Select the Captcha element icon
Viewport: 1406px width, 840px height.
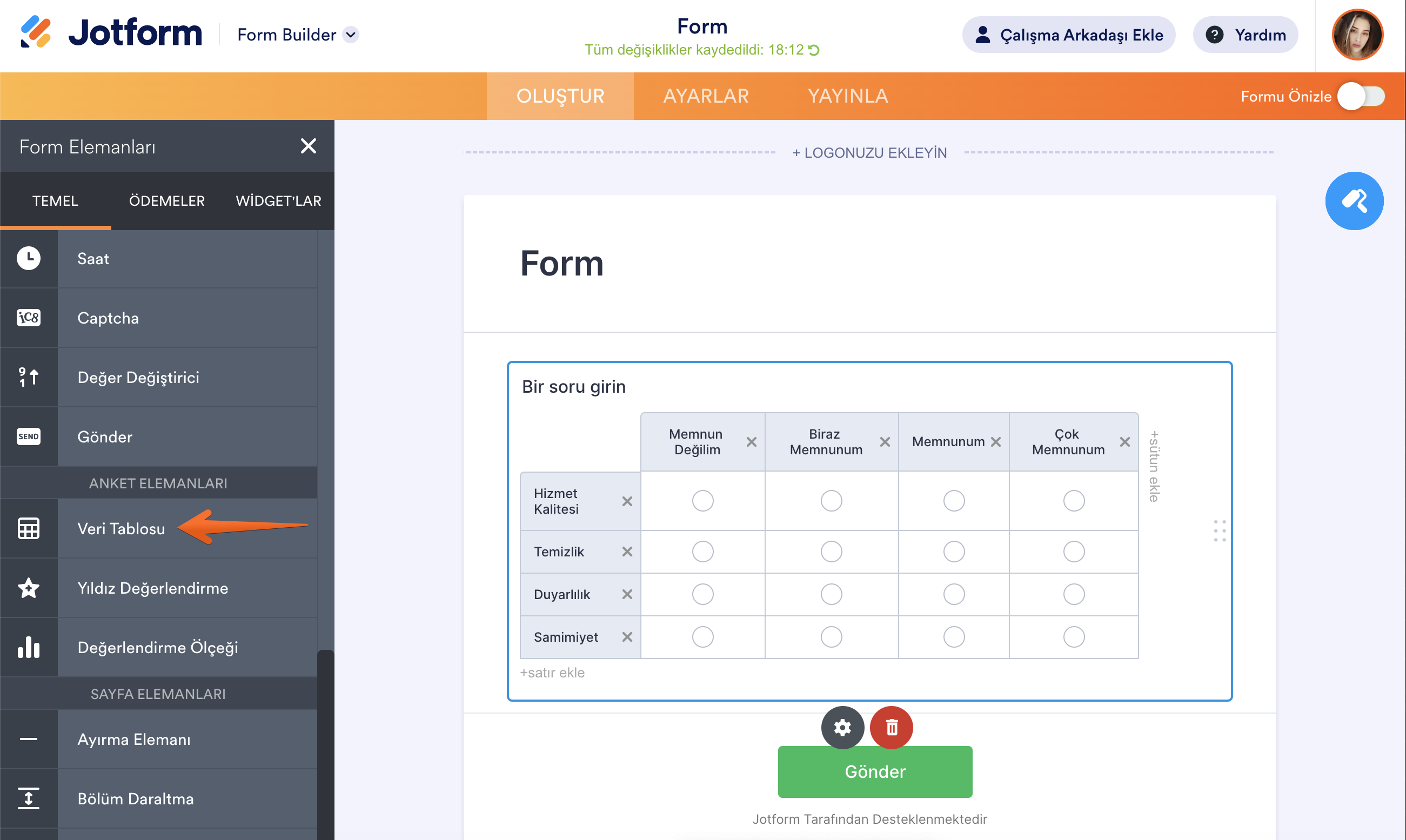[x=28, y=318]
